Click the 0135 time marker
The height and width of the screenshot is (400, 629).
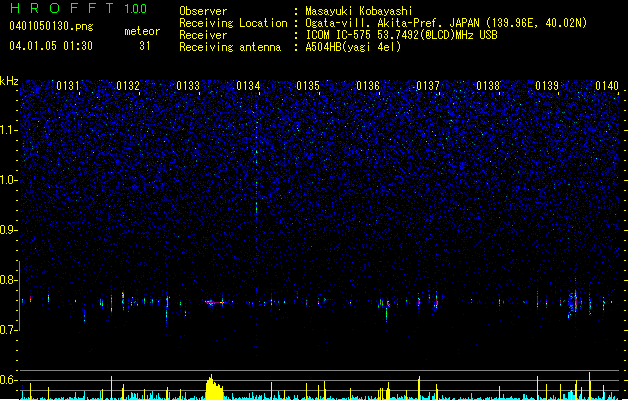[308, 86]
